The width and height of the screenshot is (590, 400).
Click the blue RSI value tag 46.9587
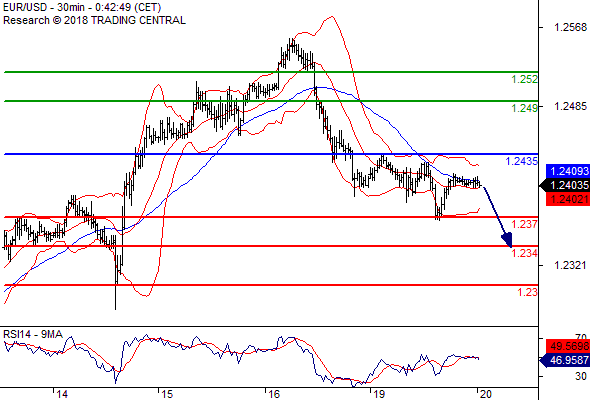pos(566,360)
